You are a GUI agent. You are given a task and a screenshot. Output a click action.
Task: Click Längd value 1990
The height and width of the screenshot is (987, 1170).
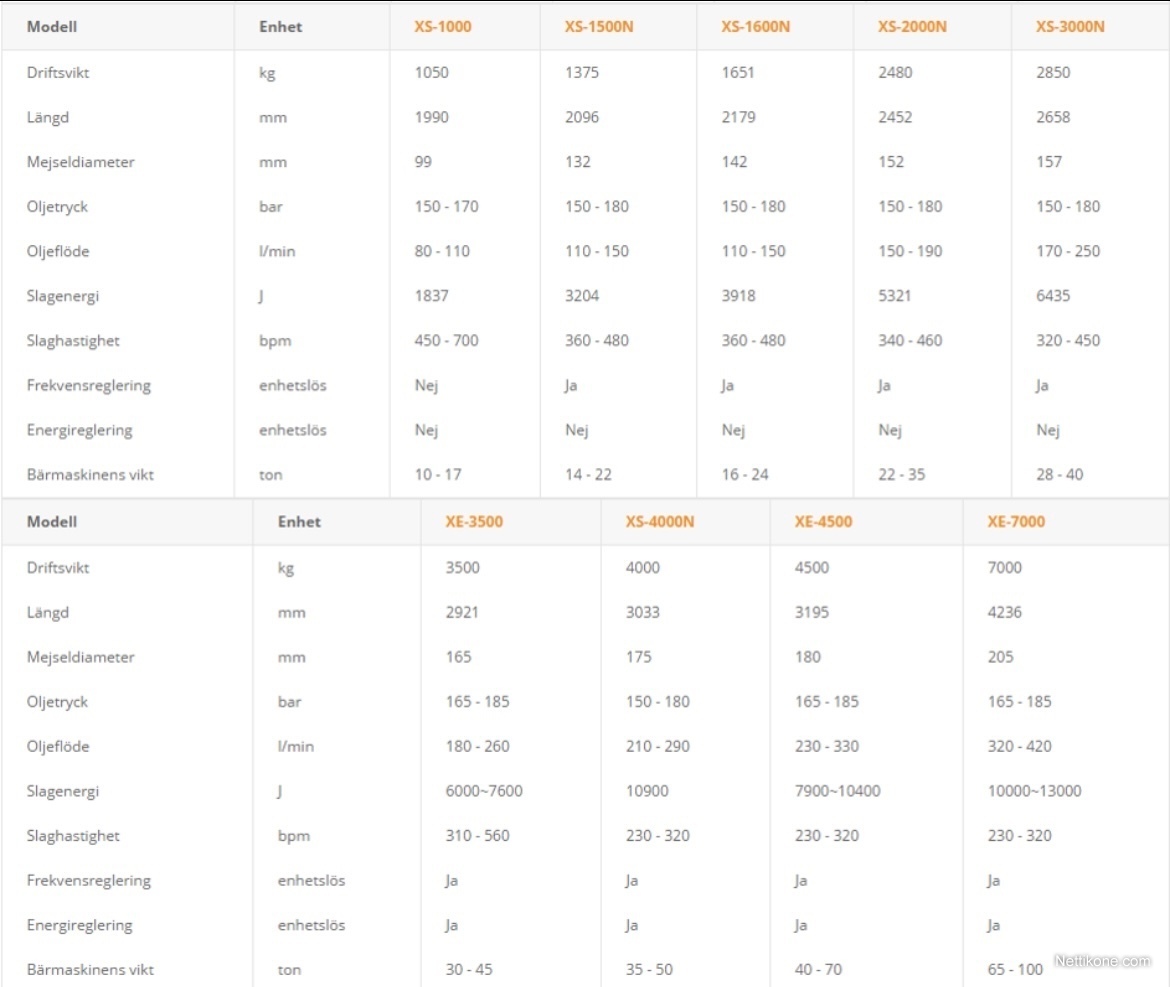[431, 117]
